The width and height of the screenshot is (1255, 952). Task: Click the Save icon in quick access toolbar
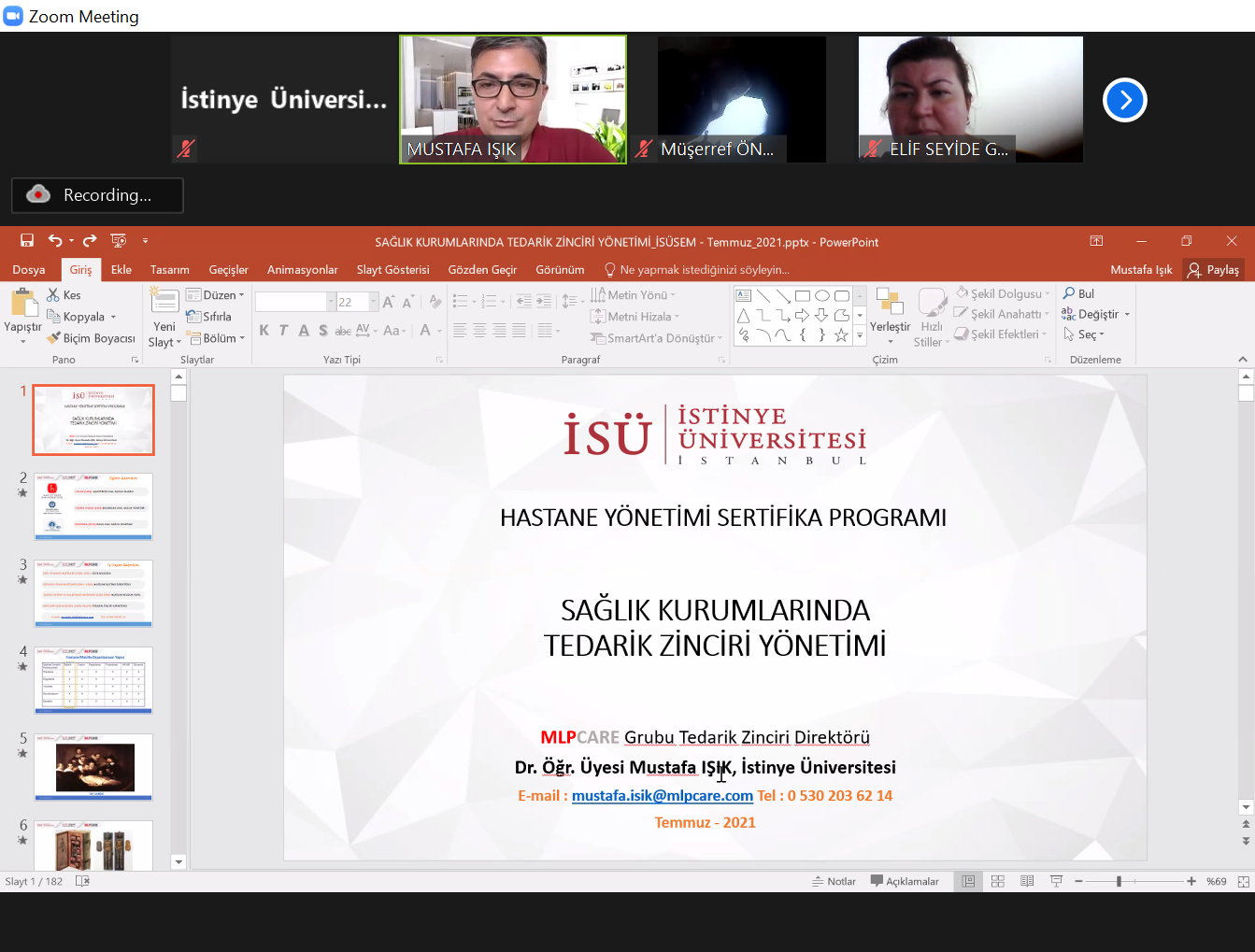(x=27, y=241)
